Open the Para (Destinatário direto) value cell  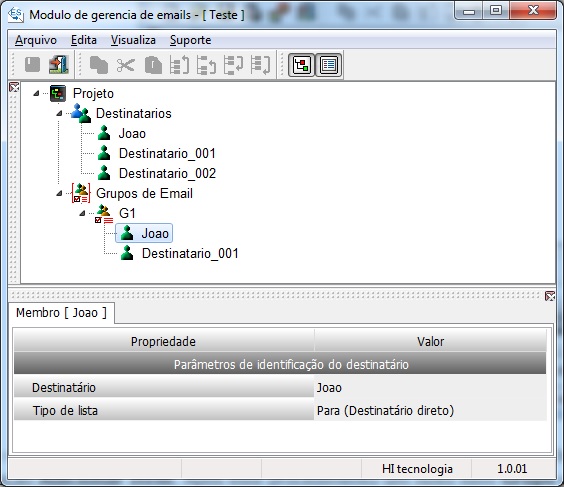click(x=430, y=410)
